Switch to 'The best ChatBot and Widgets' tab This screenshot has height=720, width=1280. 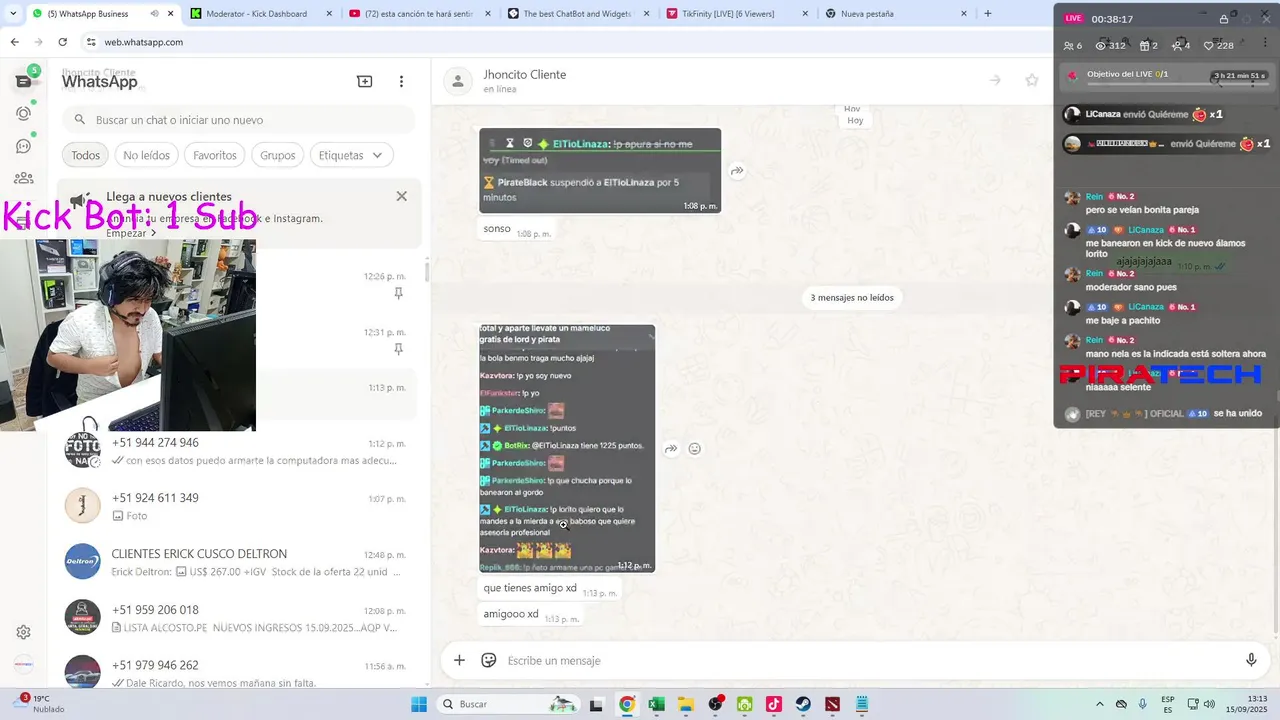(x=578, y=14)
